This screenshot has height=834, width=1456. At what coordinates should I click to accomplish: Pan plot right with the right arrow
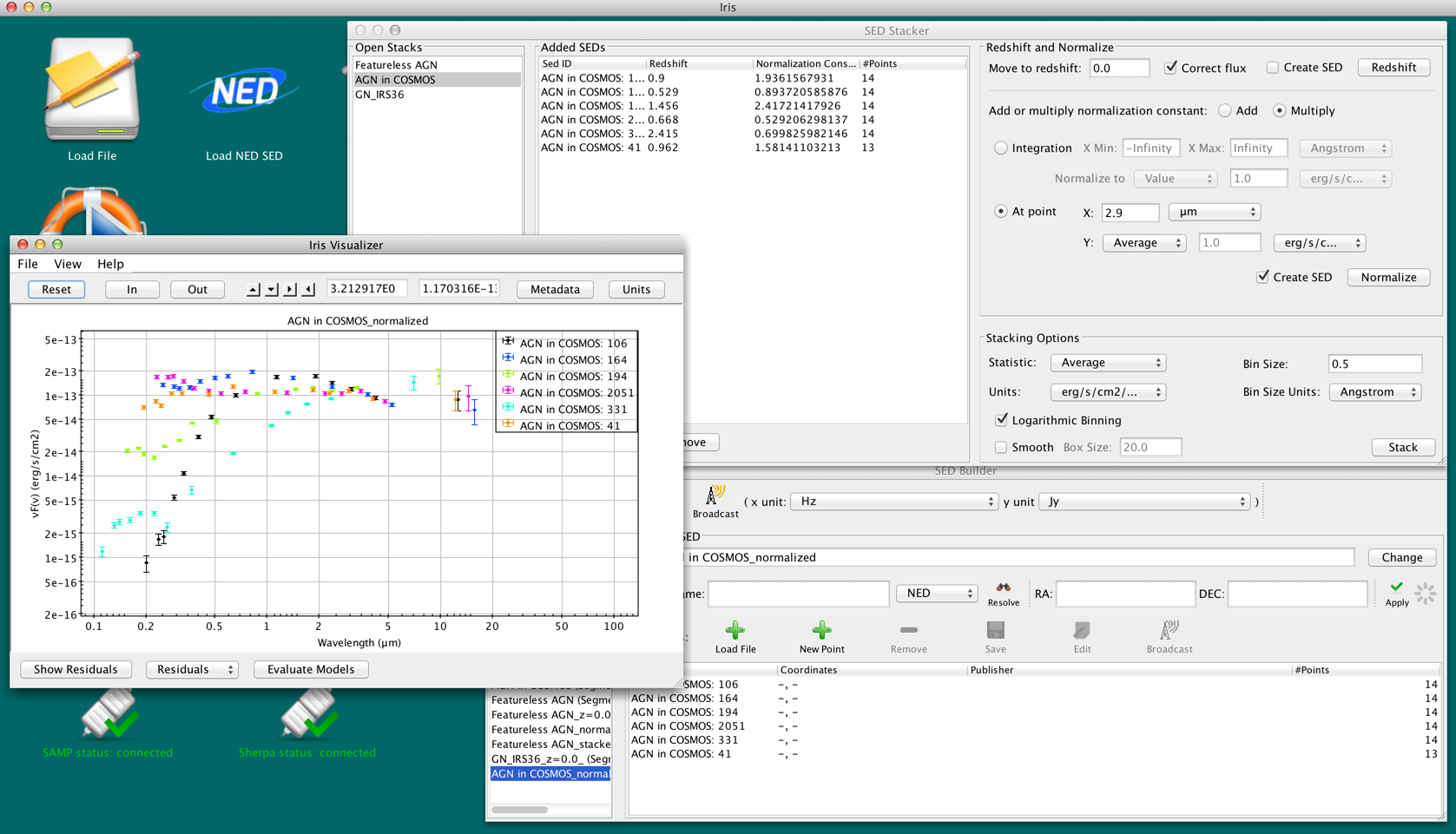point(290,289)
